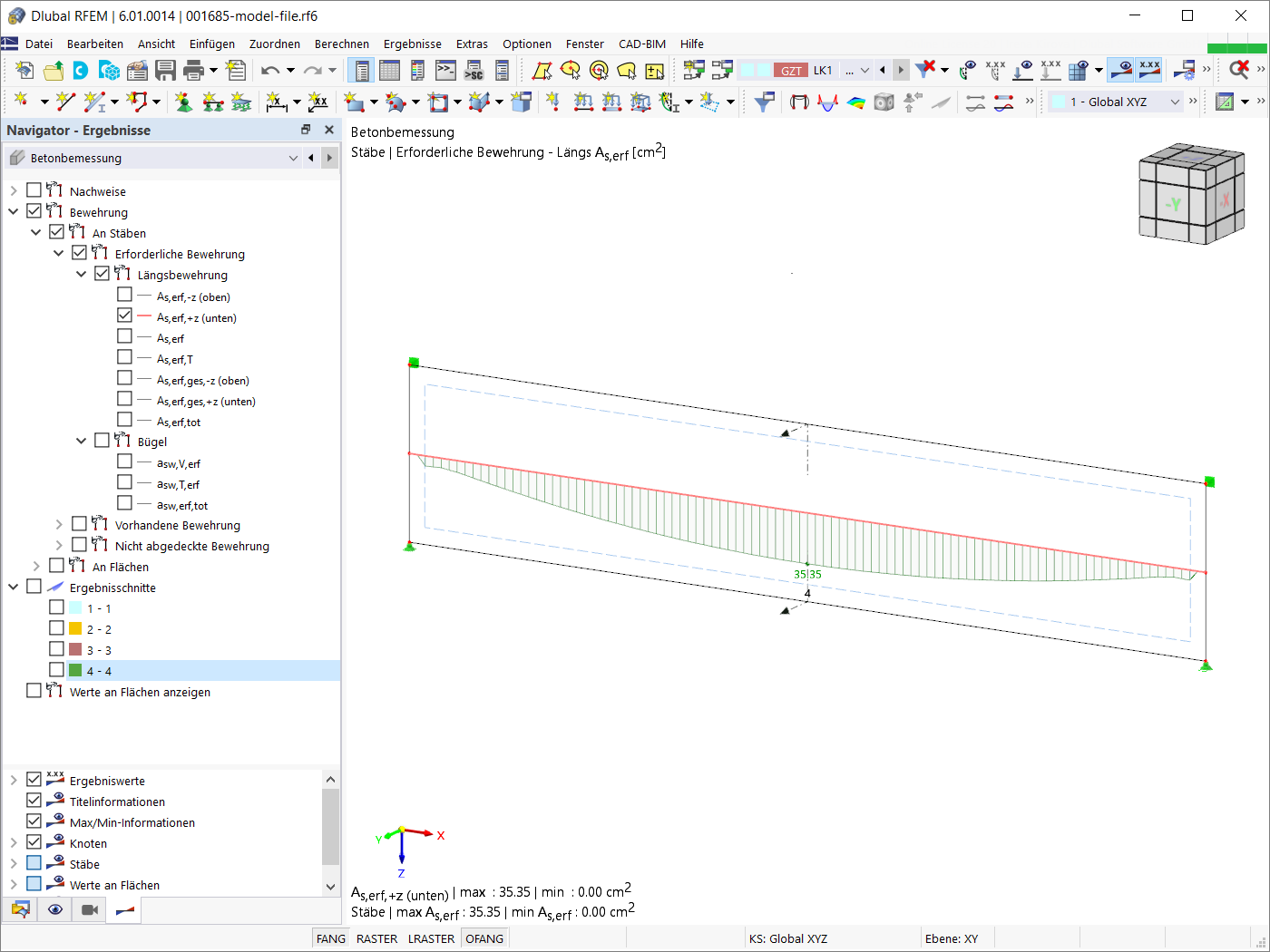
Task: Open the Display eye tab in navigator
Action: (x=55, y=909)
